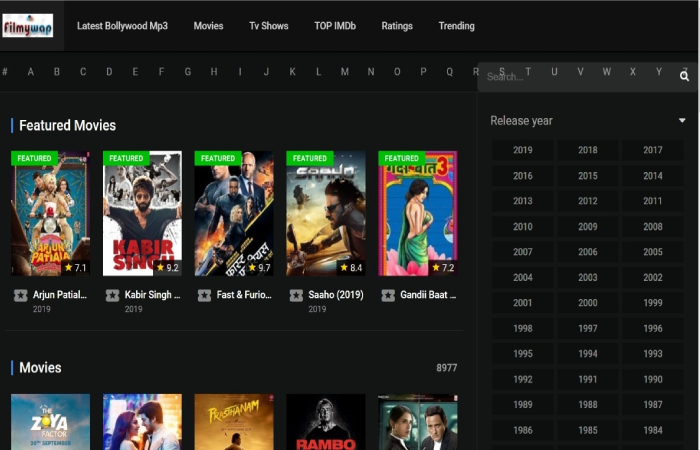The width and height of the screenshot is (700, 450).
Task: Click the icon beside Arjun Patiala title
Action: 21,295
